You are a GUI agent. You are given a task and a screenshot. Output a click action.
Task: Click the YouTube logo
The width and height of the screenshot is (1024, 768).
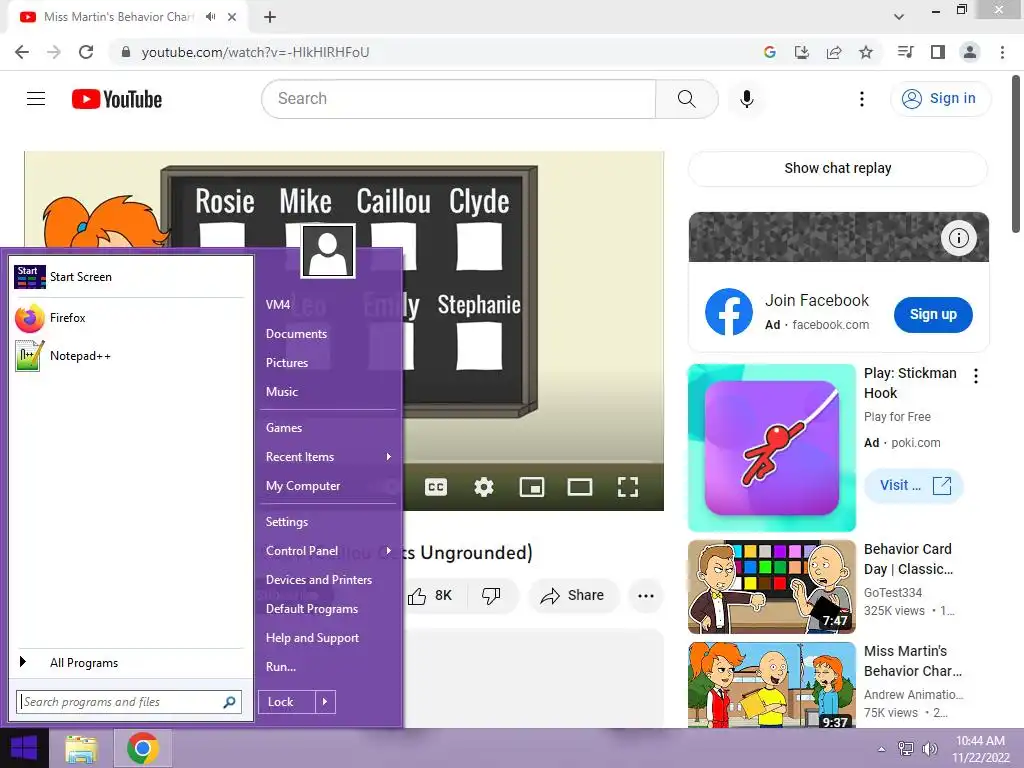click(117, 99)
